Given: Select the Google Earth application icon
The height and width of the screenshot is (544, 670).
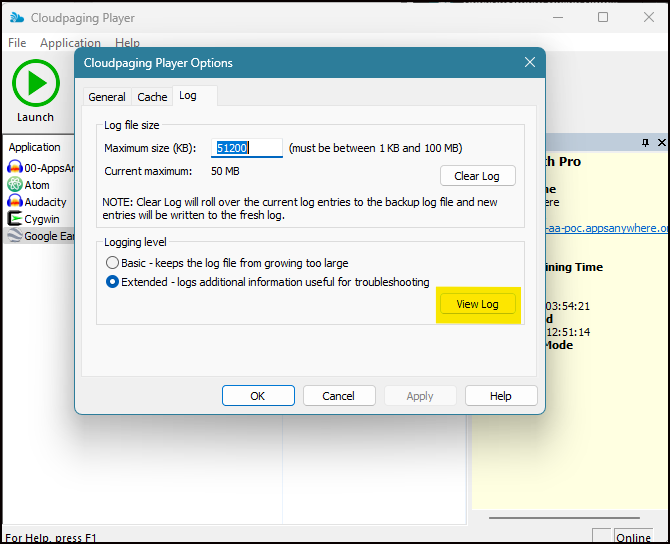Looking at the screenshot, I should pos(15,236).
